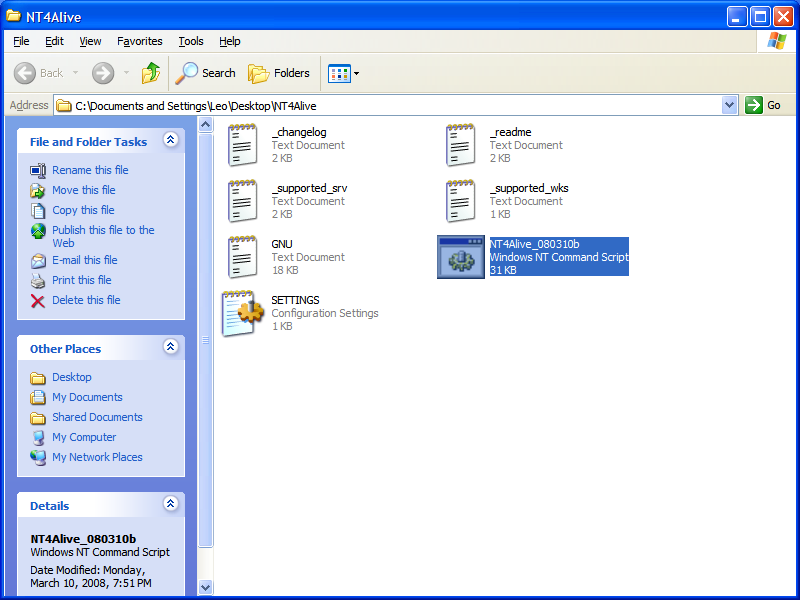Viewport: 800px width, 600px height.
Task: Click the SETTINGS file name
Action: [295, 300]
